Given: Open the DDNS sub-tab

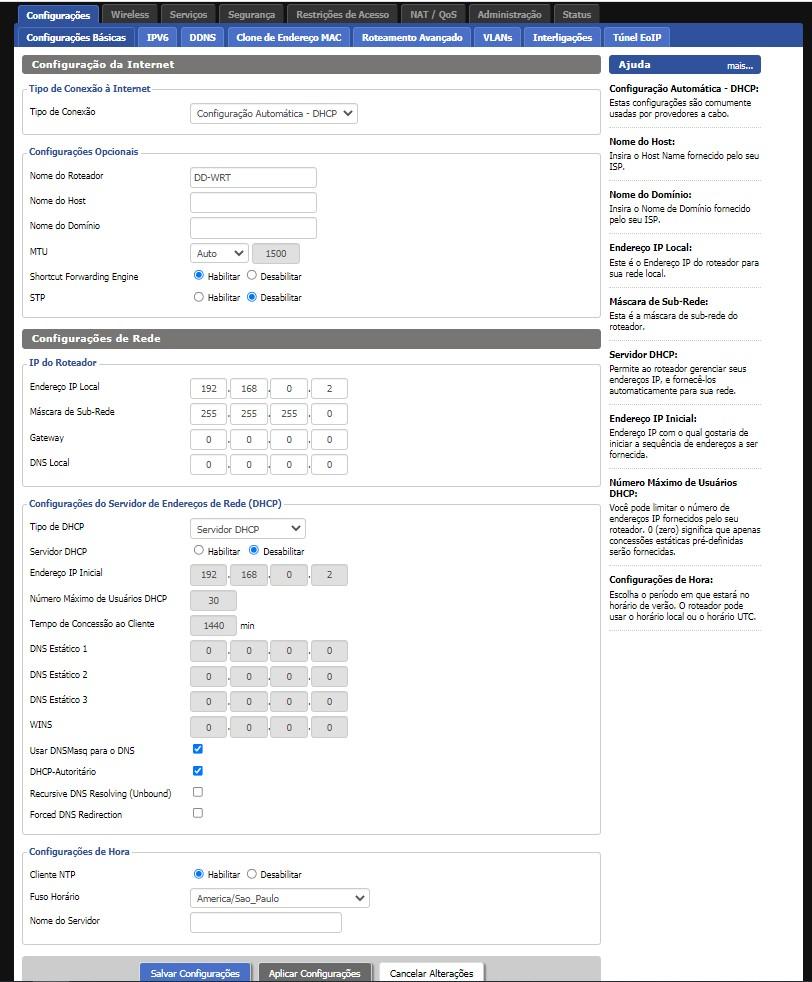Looking at the screenshot, I should pos(202,38).
